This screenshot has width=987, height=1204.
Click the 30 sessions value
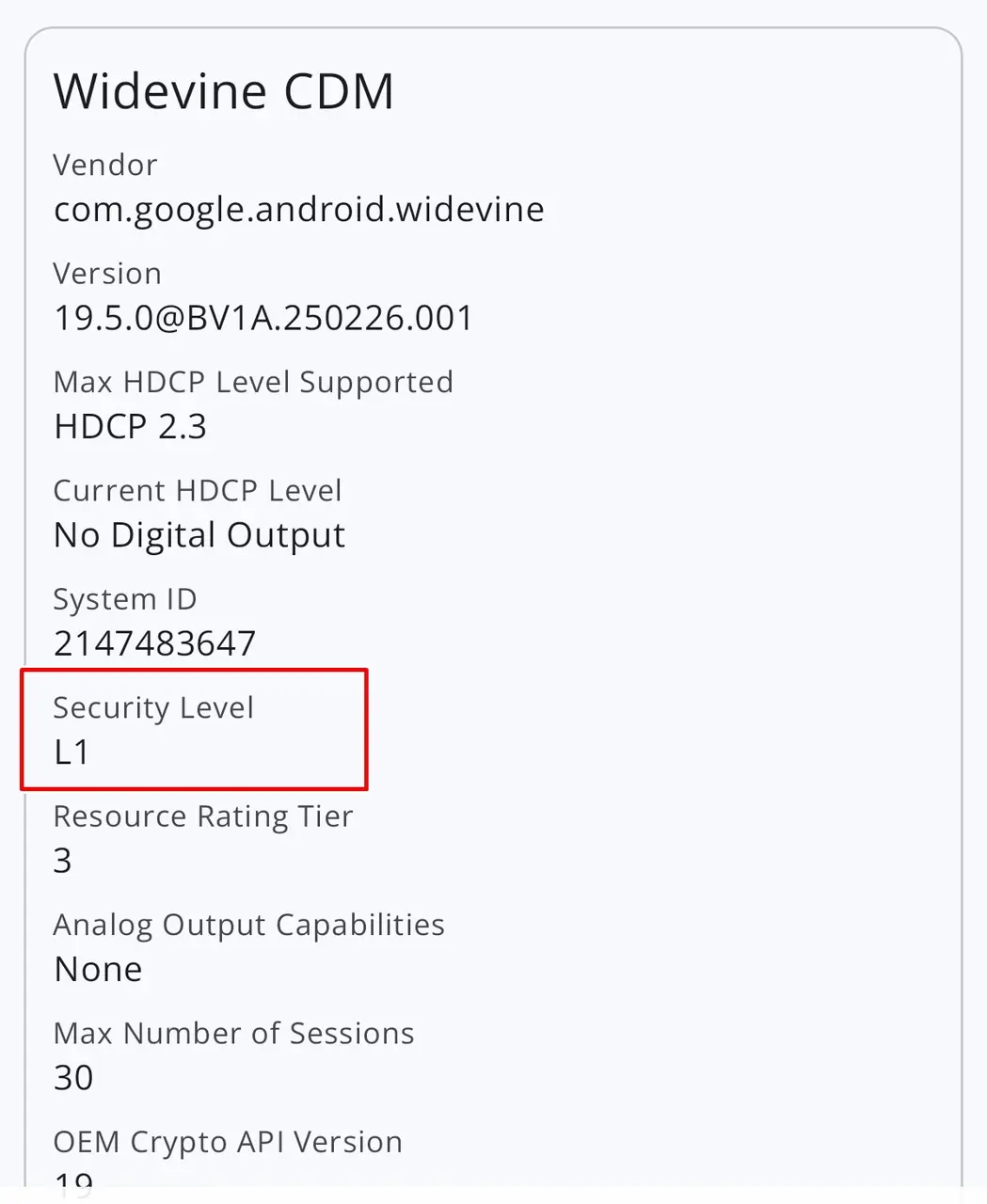pos(73,1078)
